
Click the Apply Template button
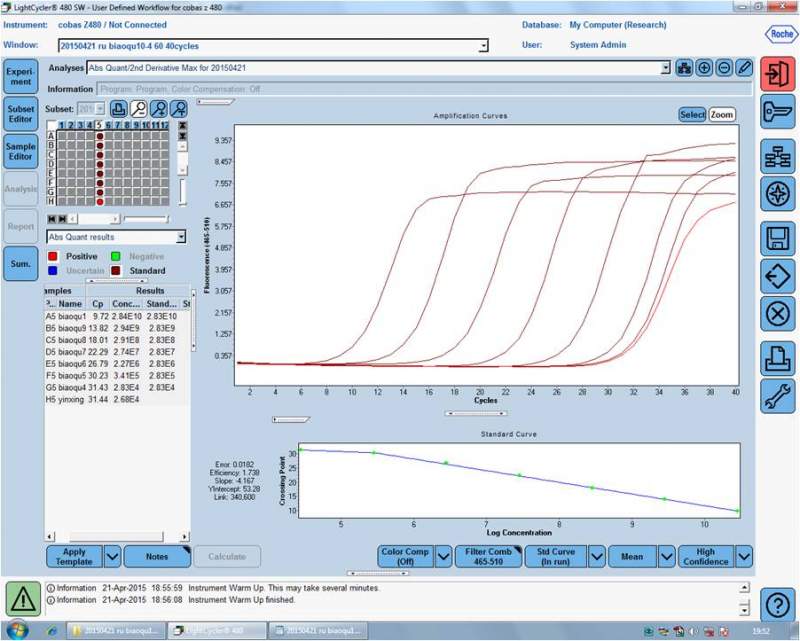click(74, 556)
